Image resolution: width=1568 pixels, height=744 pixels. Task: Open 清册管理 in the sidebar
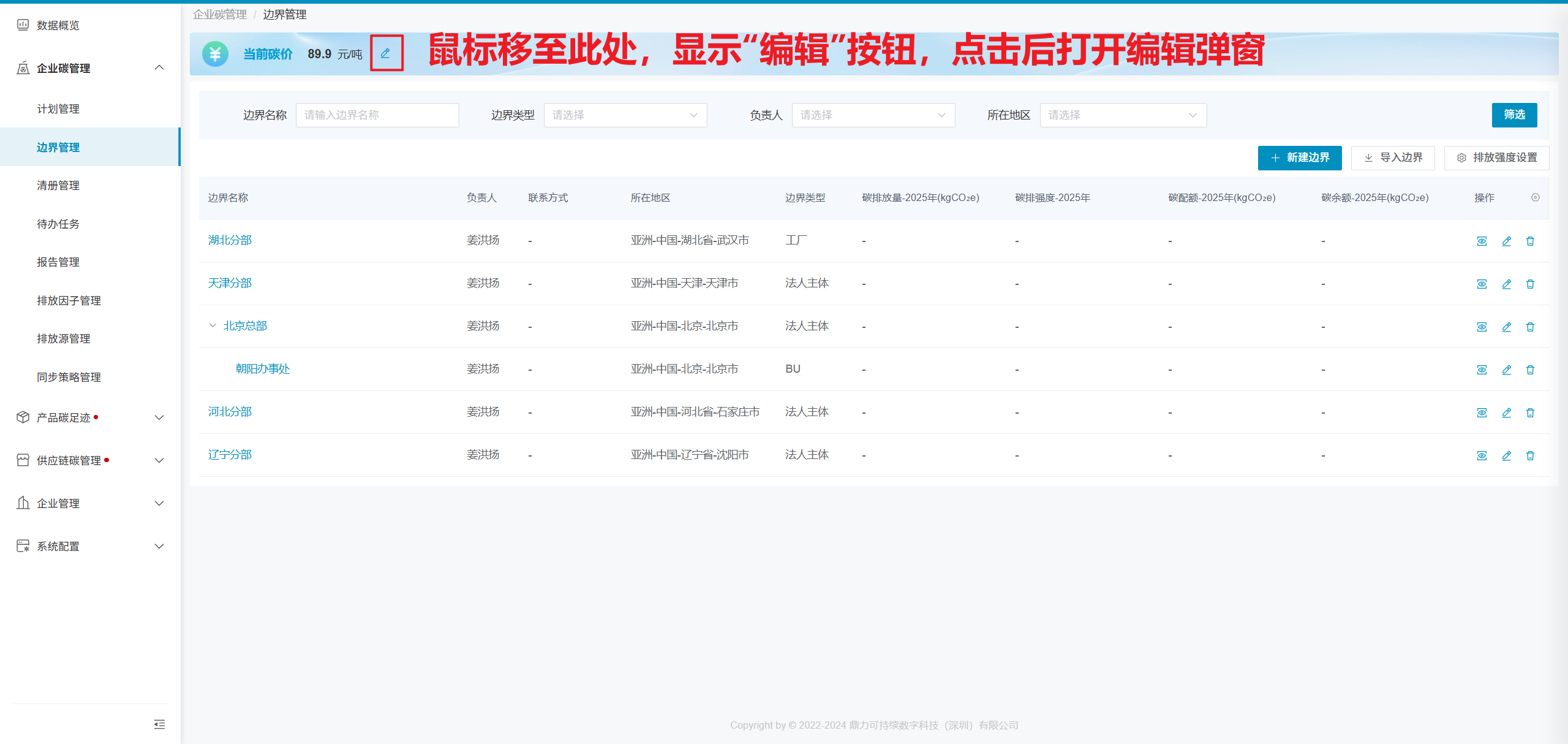(58, 185)
